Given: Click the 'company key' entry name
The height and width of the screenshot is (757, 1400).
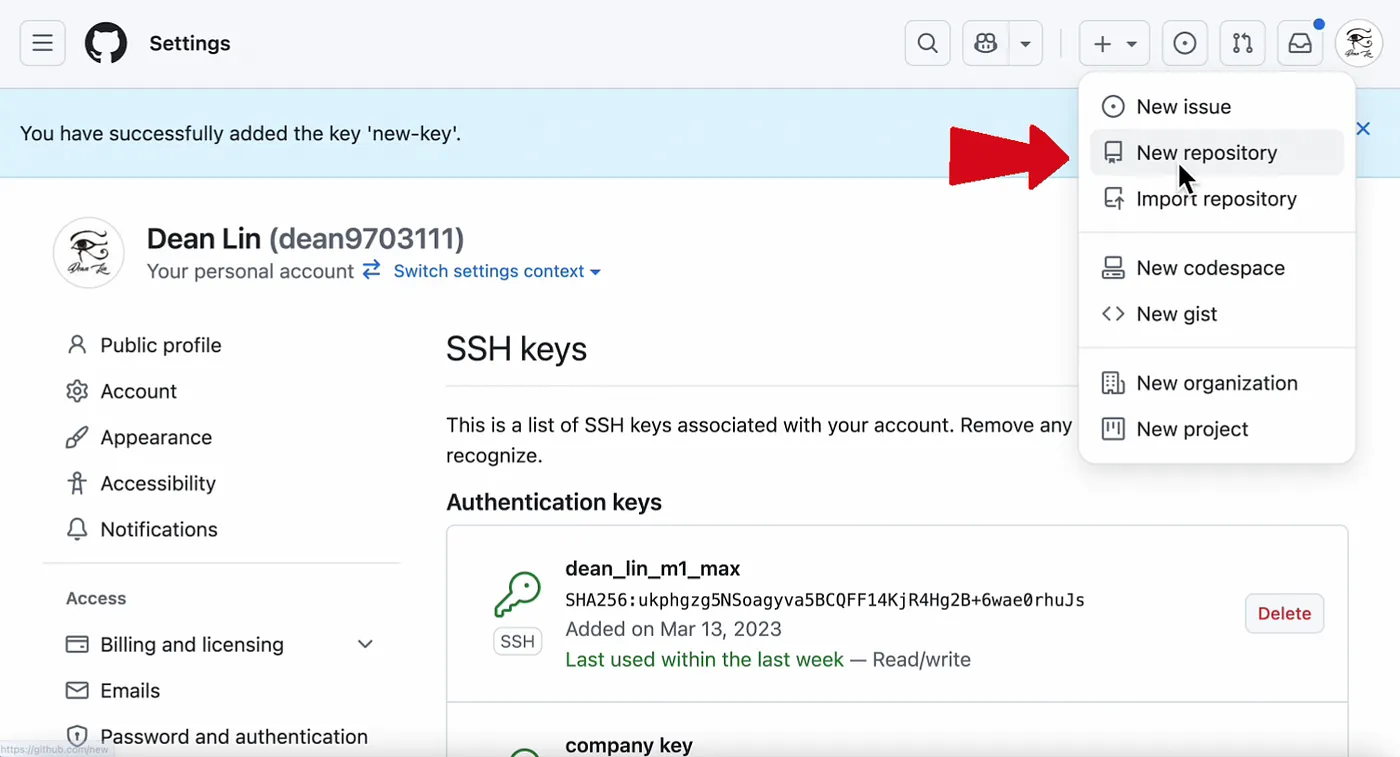Looking at the screenshot, I should tap(629, 745).
